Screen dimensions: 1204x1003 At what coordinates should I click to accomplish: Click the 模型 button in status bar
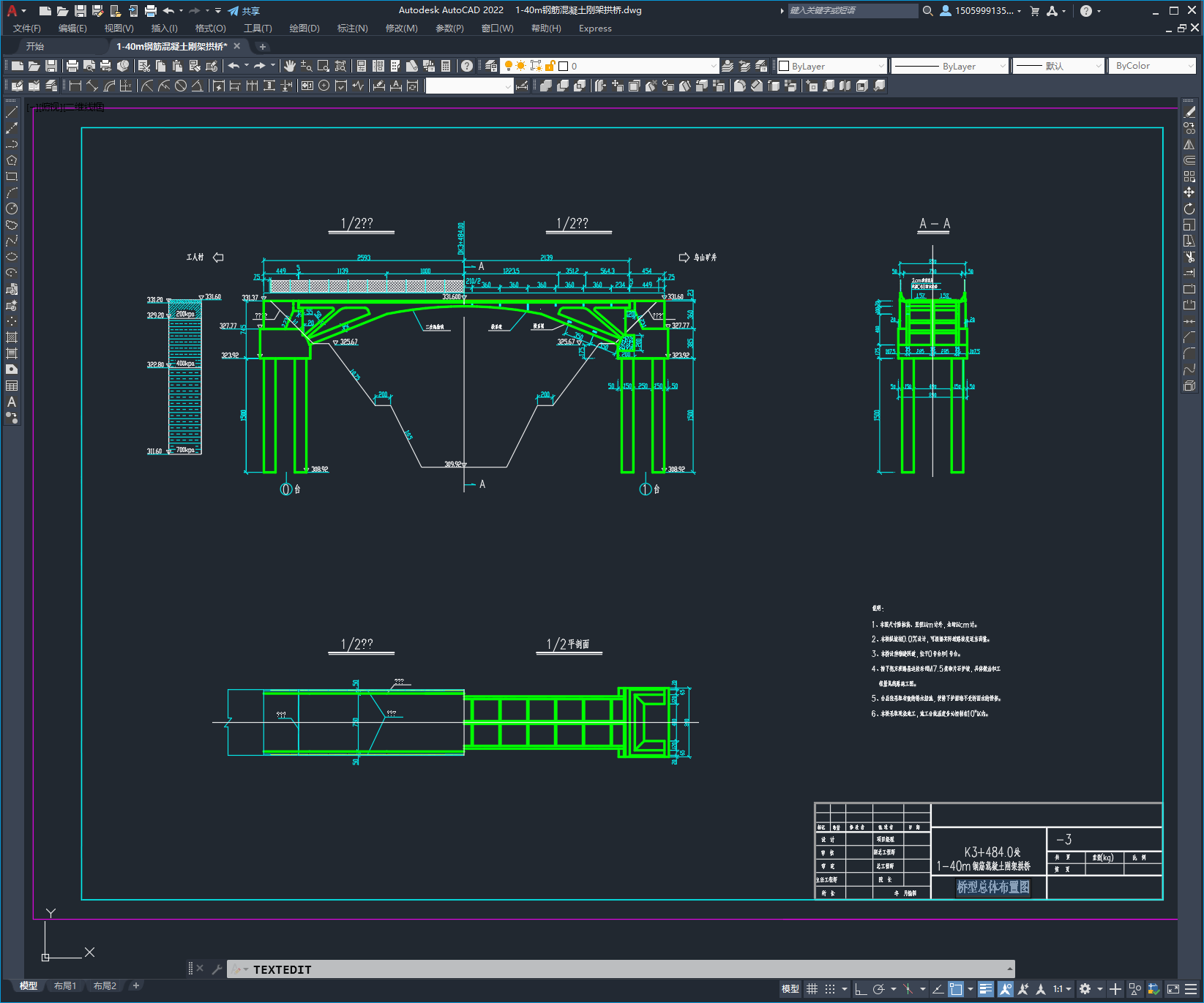click(x=790, y=989)
